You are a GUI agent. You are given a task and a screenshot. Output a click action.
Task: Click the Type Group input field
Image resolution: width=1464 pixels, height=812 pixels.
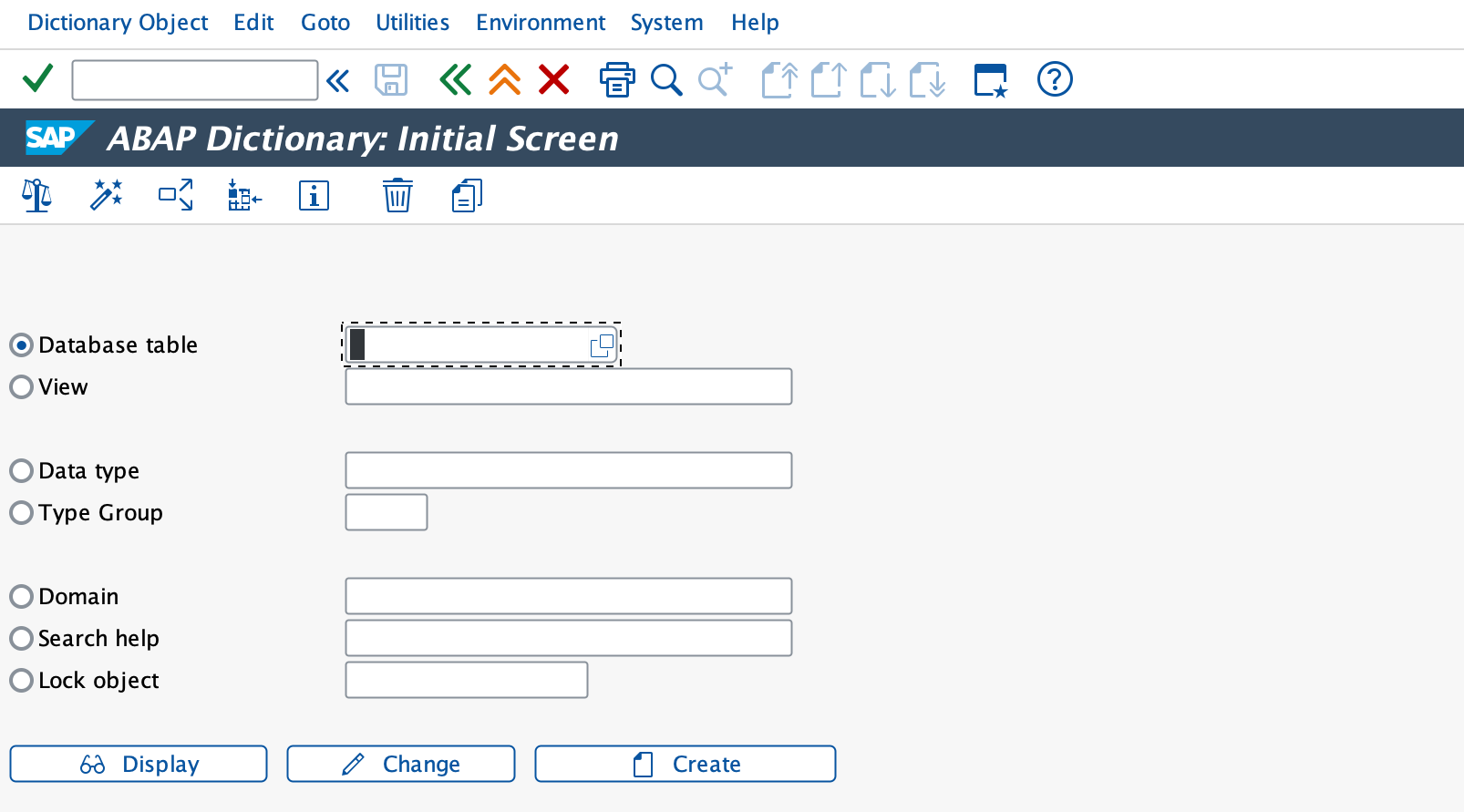click(387, 512)
